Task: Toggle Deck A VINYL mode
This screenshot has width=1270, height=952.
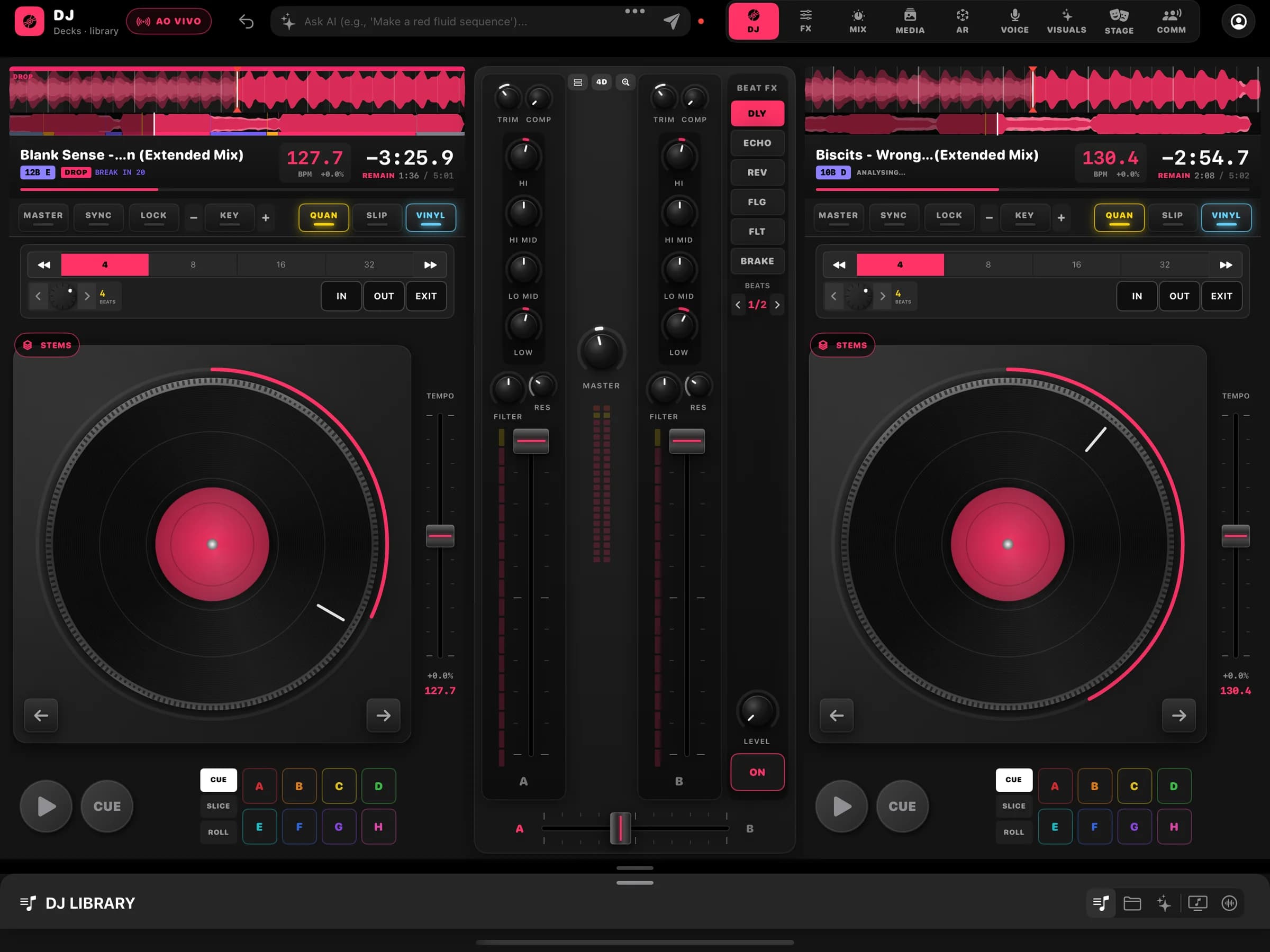Action: click(431, 217)
